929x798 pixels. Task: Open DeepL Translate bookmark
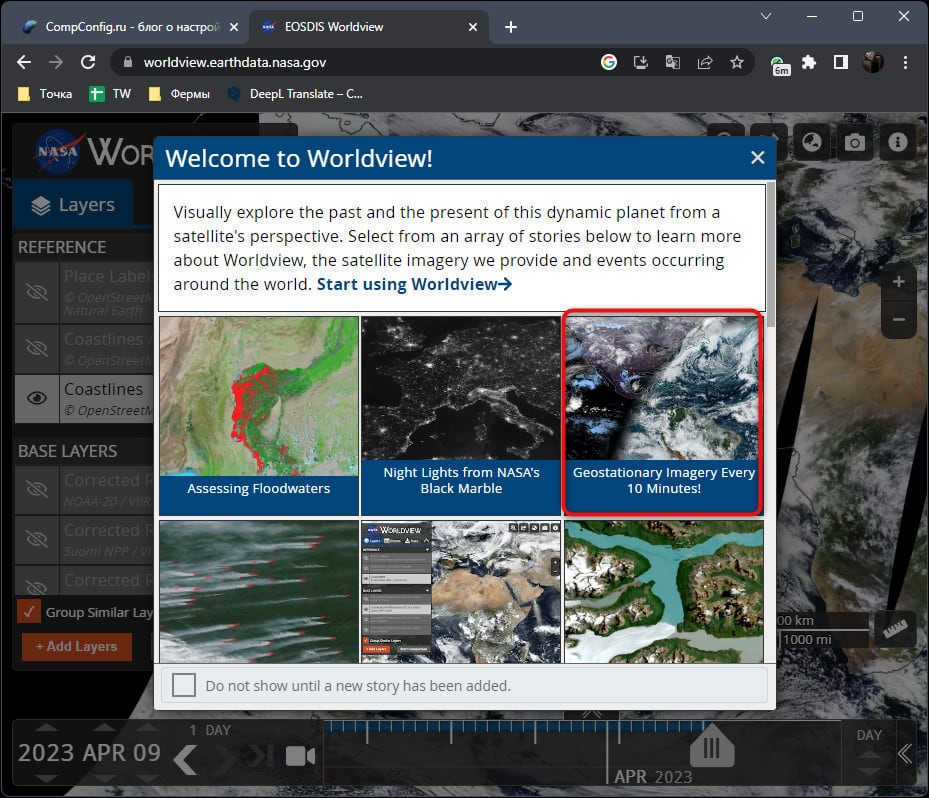pyautogui.click(x=295, y=94)
